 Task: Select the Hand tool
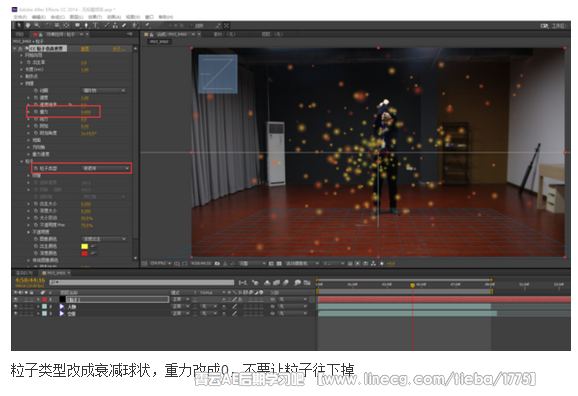click(28, 25)
